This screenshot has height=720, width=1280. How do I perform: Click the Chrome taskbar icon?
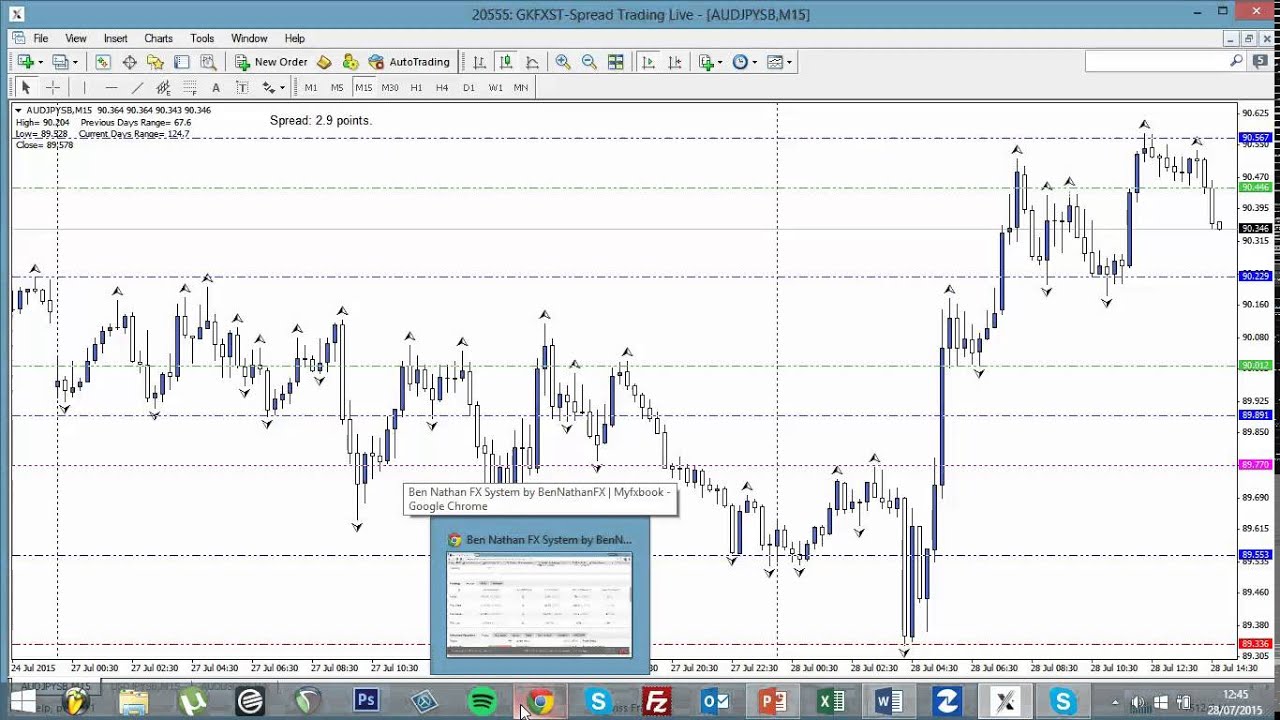coord(541,701)
